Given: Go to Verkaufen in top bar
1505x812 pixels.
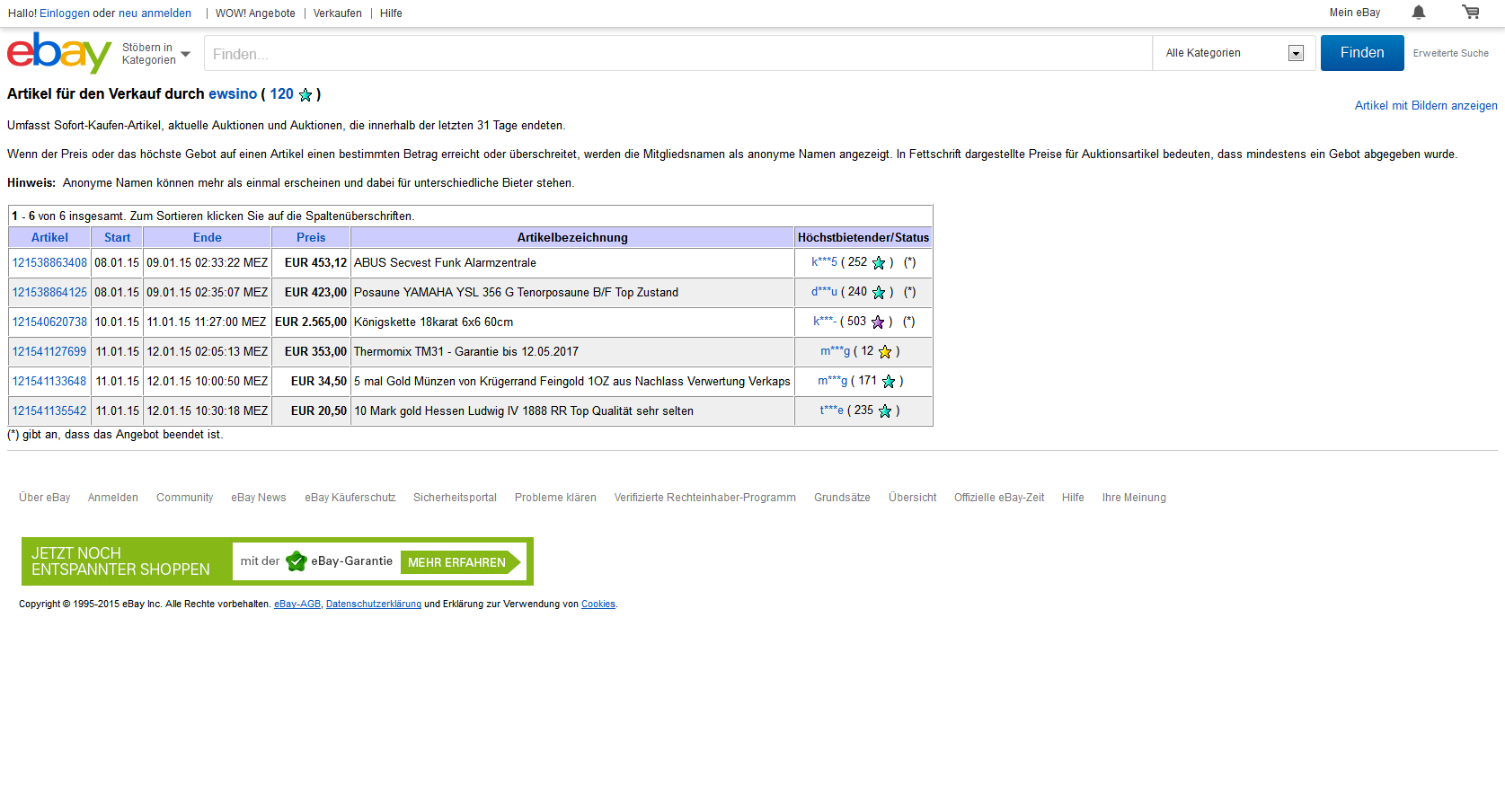Looking at the screenshot, I should pos(338,13).
